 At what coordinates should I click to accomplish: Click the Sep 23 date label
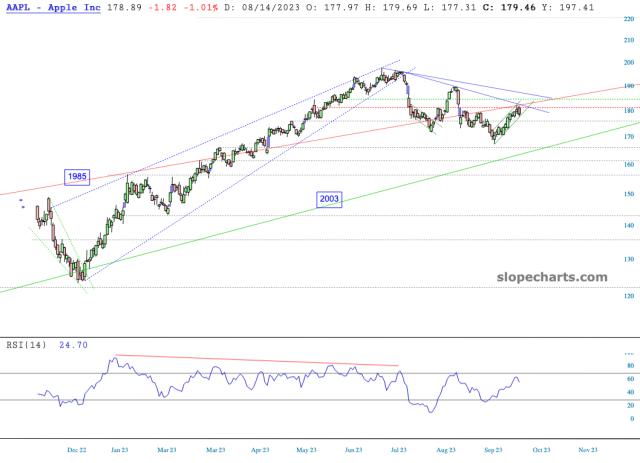pyautogui.click(x=493, y=450)
